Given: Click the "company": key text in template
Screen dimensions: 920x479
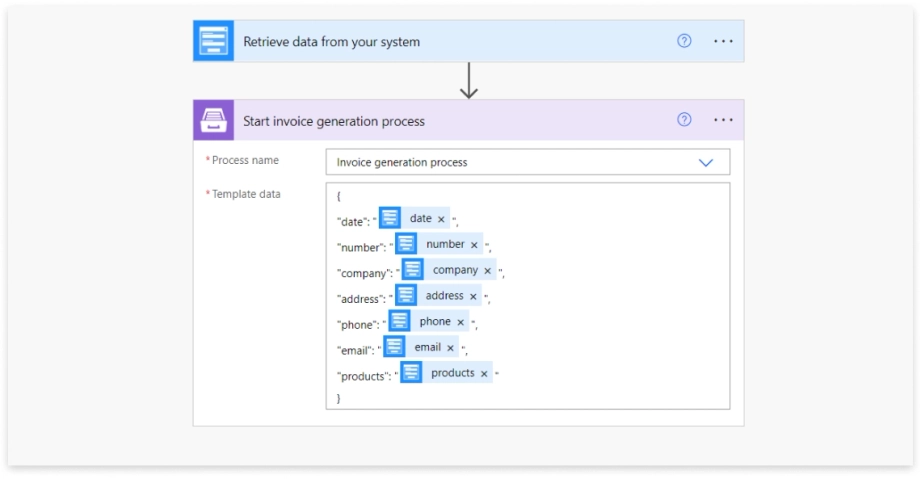Looking at the screenshot, I should 365,274.
